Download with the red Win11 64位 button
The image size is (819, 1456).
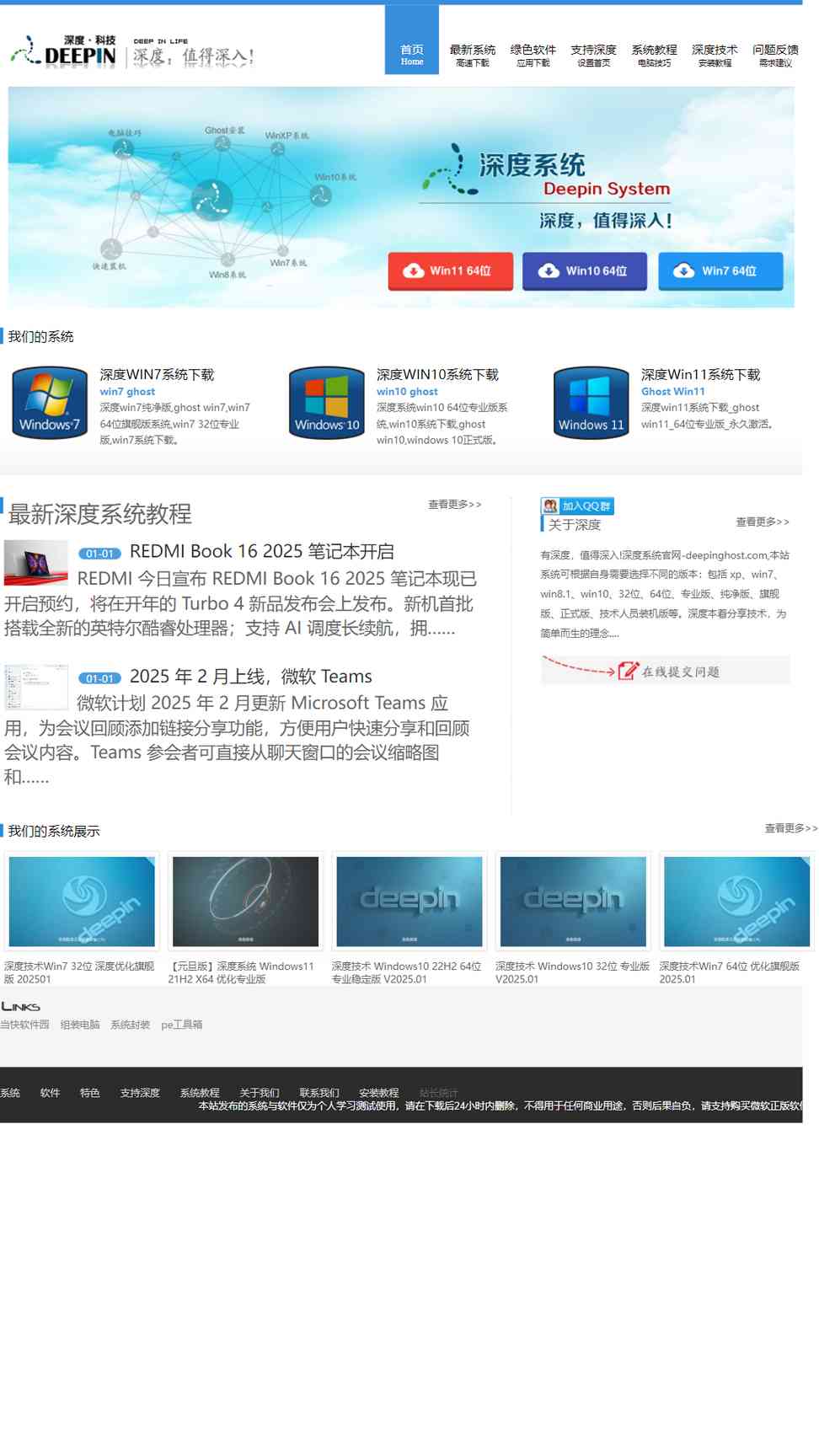coord(451,271)
